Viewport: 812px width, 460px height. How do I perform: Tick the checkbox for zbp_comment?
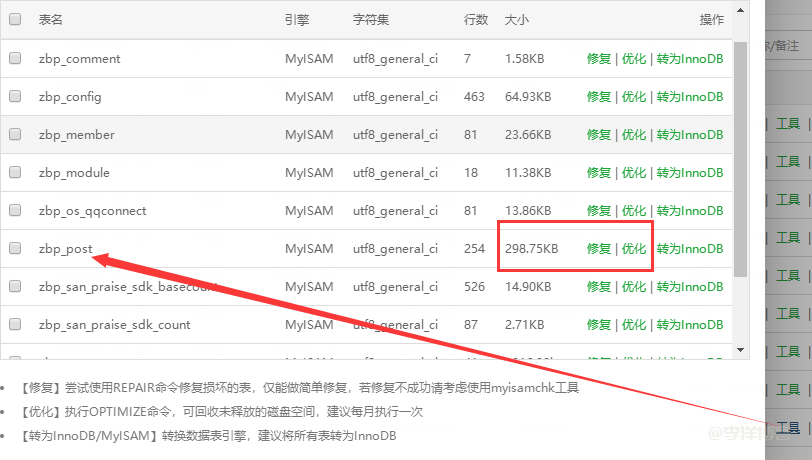click(x=15, y=59)
